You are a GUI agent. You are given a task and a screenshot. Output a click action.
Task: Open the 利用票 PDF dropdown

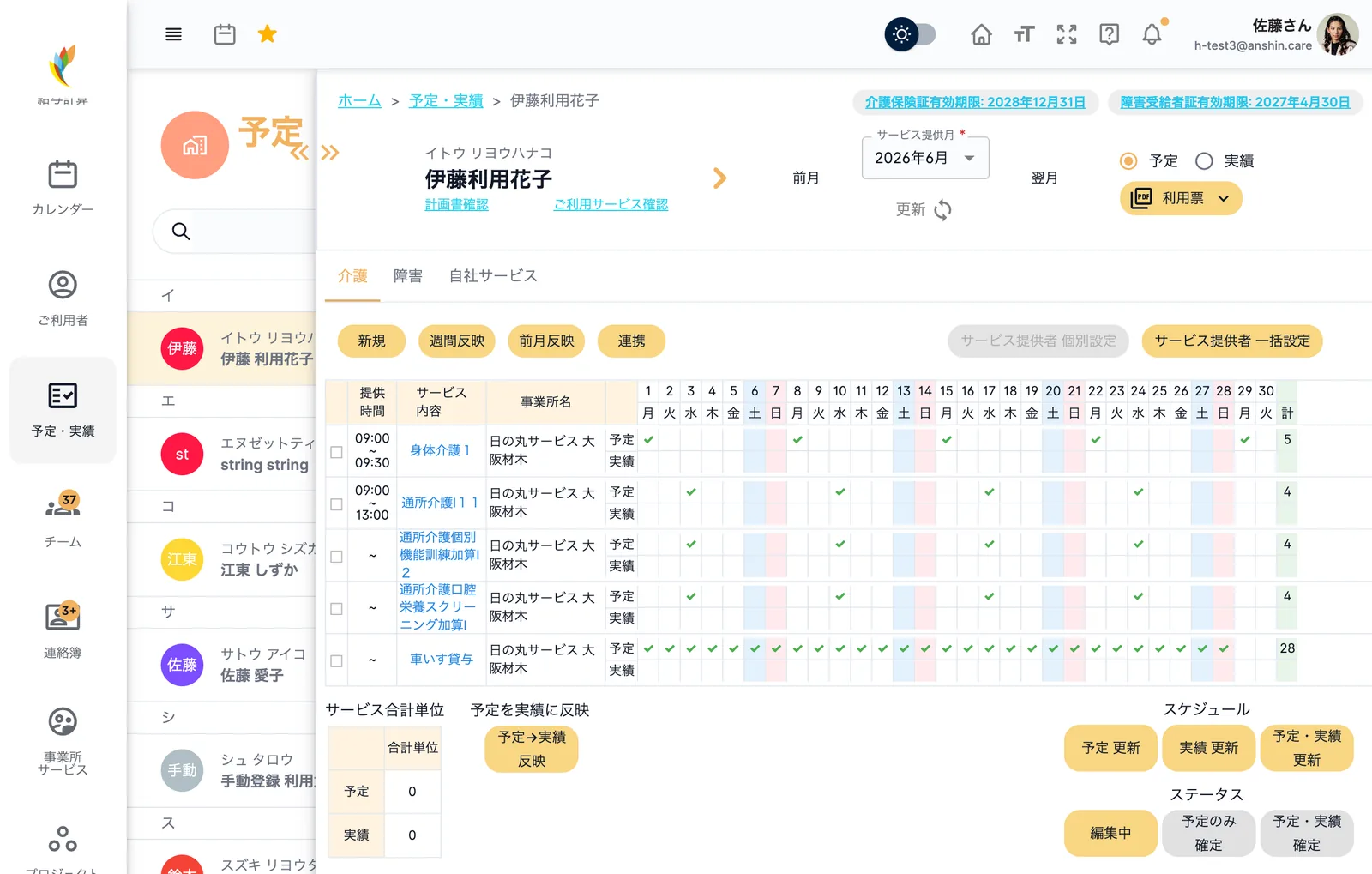[x=1181, y=198]
